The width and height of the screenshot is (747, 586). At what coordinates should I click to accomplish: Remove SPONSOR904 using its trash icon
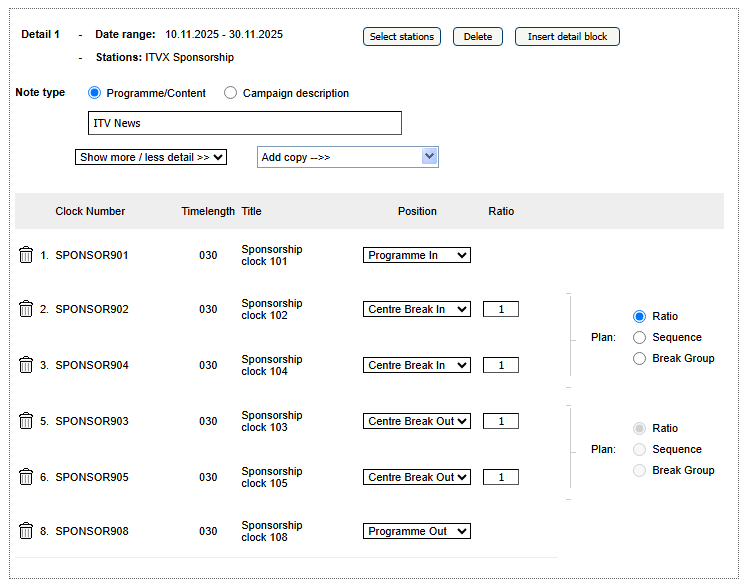26,365
